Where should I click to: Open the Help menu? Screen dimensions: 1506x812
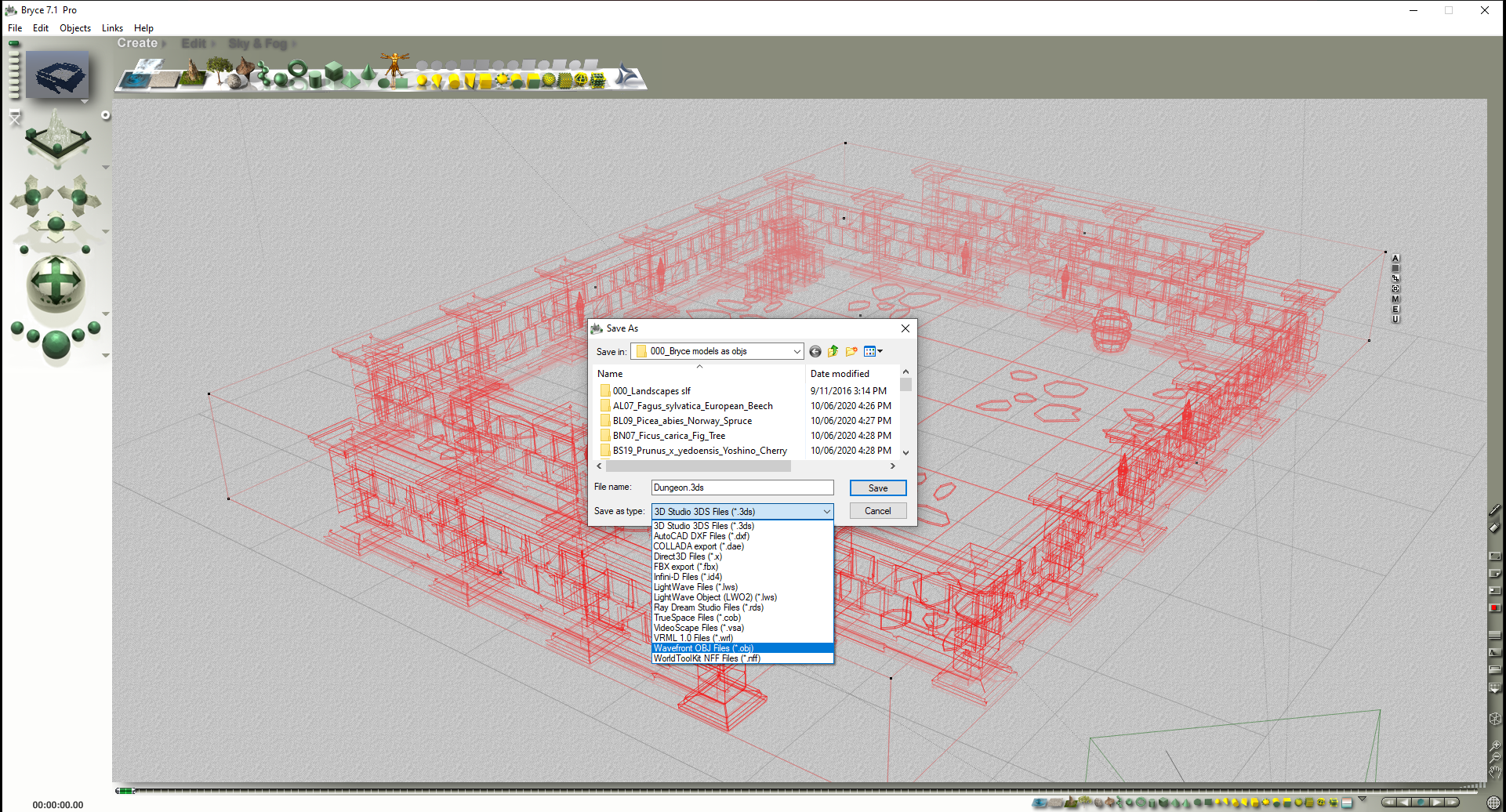pos(143,28)
